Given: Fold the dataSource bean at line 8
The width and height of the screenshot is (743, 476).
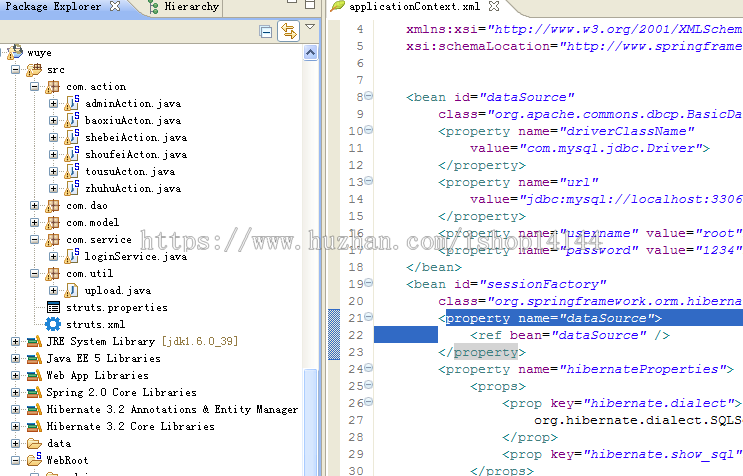Looking at the screenshot, I should click(x=368, y=96).
